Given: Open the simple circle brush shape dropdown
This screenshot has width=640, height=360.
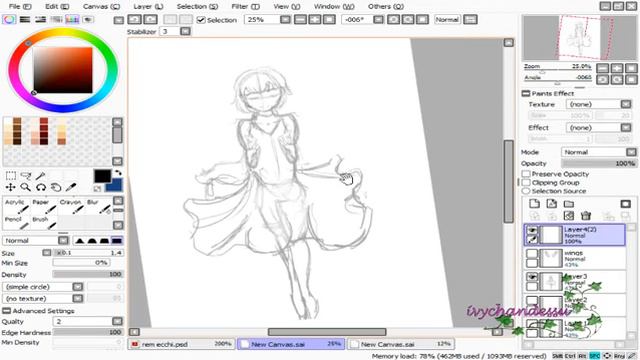Looking at the screenshot, I should pos(78,287).
